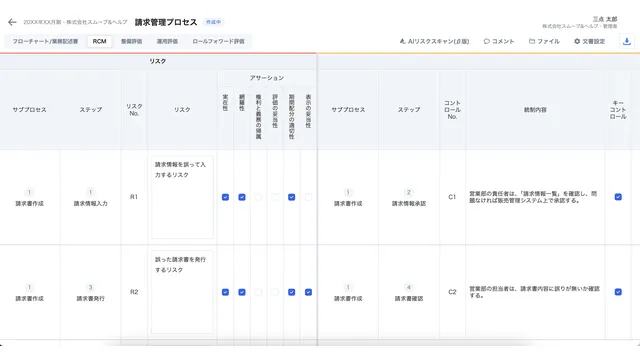
Task: Toggle 実在性 checkbox for R2
Action: pyautogui.click(x=225, y=292)
